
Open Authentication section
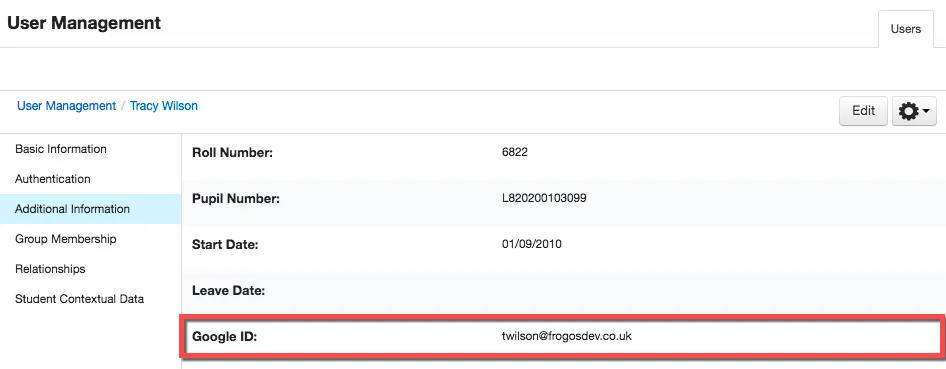tap(52, 179)
